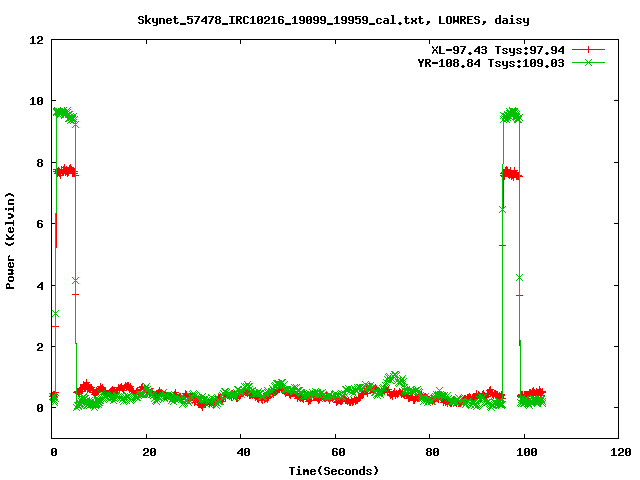Select legend entry 'YR-108.84 Tsys:109.03'

click(491, 63)
